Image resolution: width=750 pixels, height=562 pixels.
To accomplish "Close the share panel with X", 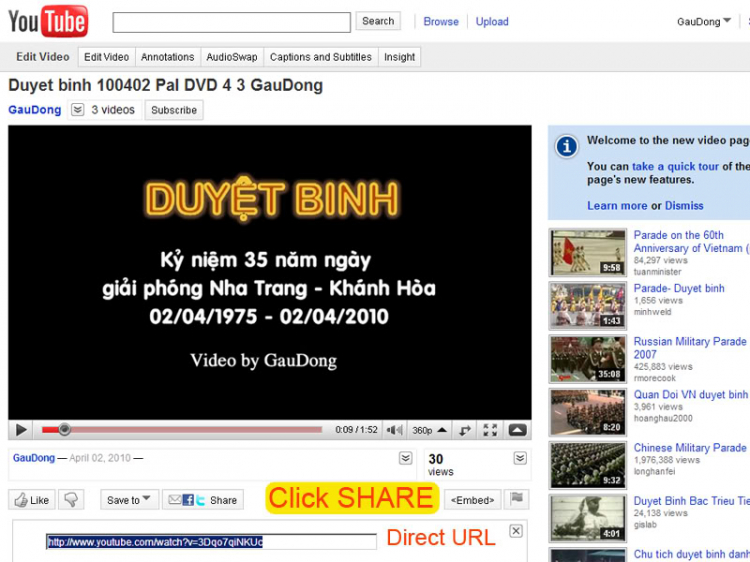I will click(x=516, y=531).
